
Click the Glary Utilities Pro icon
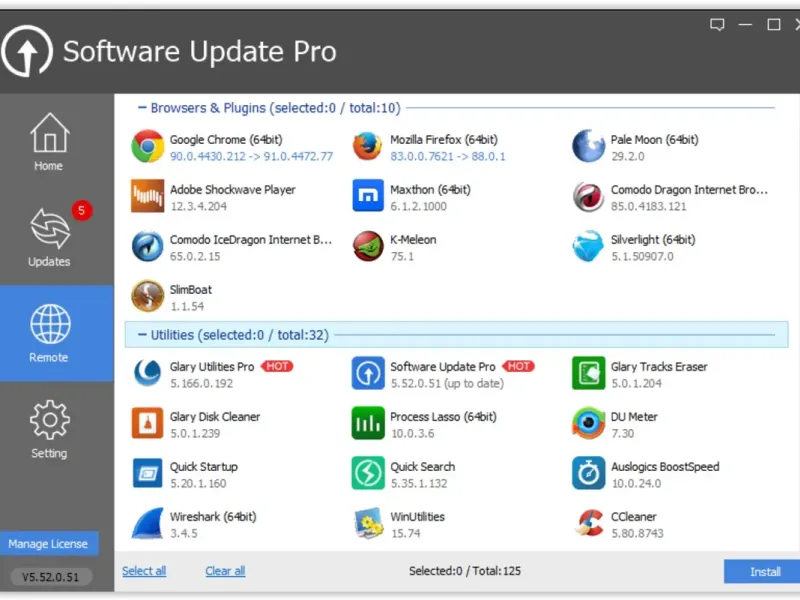coord(147,373)
